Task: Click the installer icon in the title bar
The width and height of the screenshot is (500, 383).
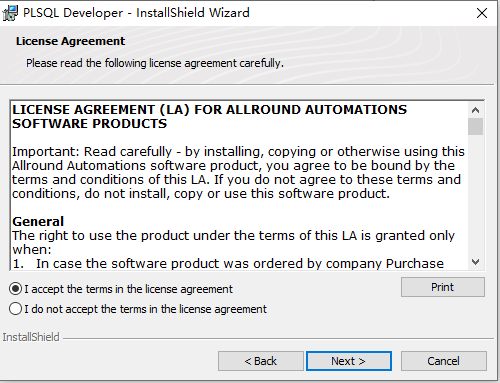Action: (x=10, y=13)
